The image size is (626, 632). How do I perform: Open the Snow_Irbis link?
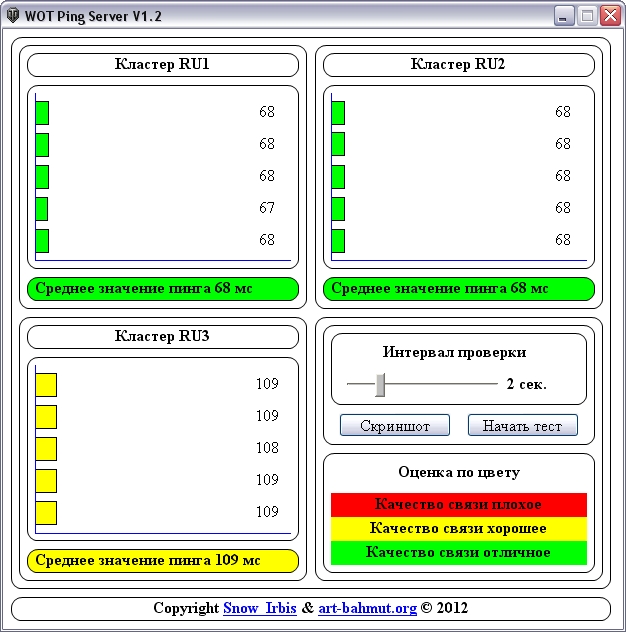(x=260, y=608)
